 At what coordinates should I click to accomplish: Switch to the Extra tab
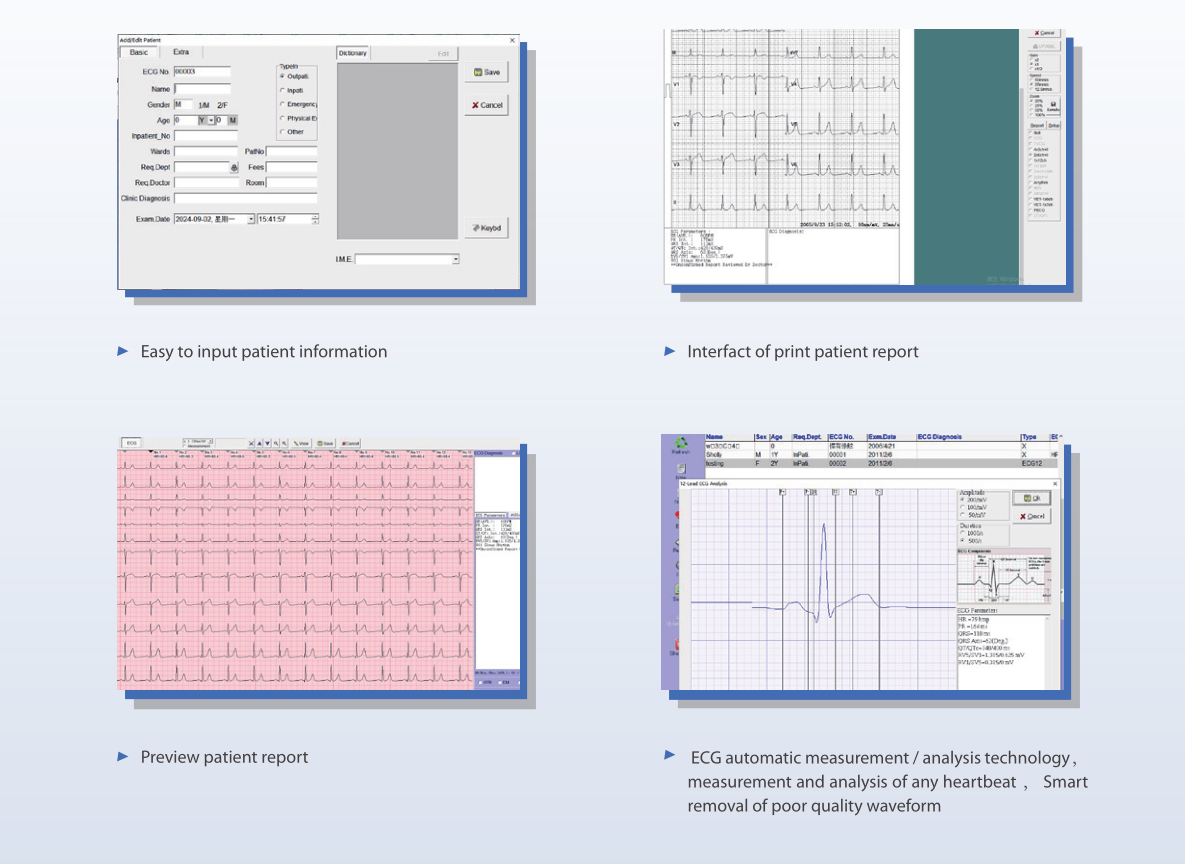coord(181,52)
